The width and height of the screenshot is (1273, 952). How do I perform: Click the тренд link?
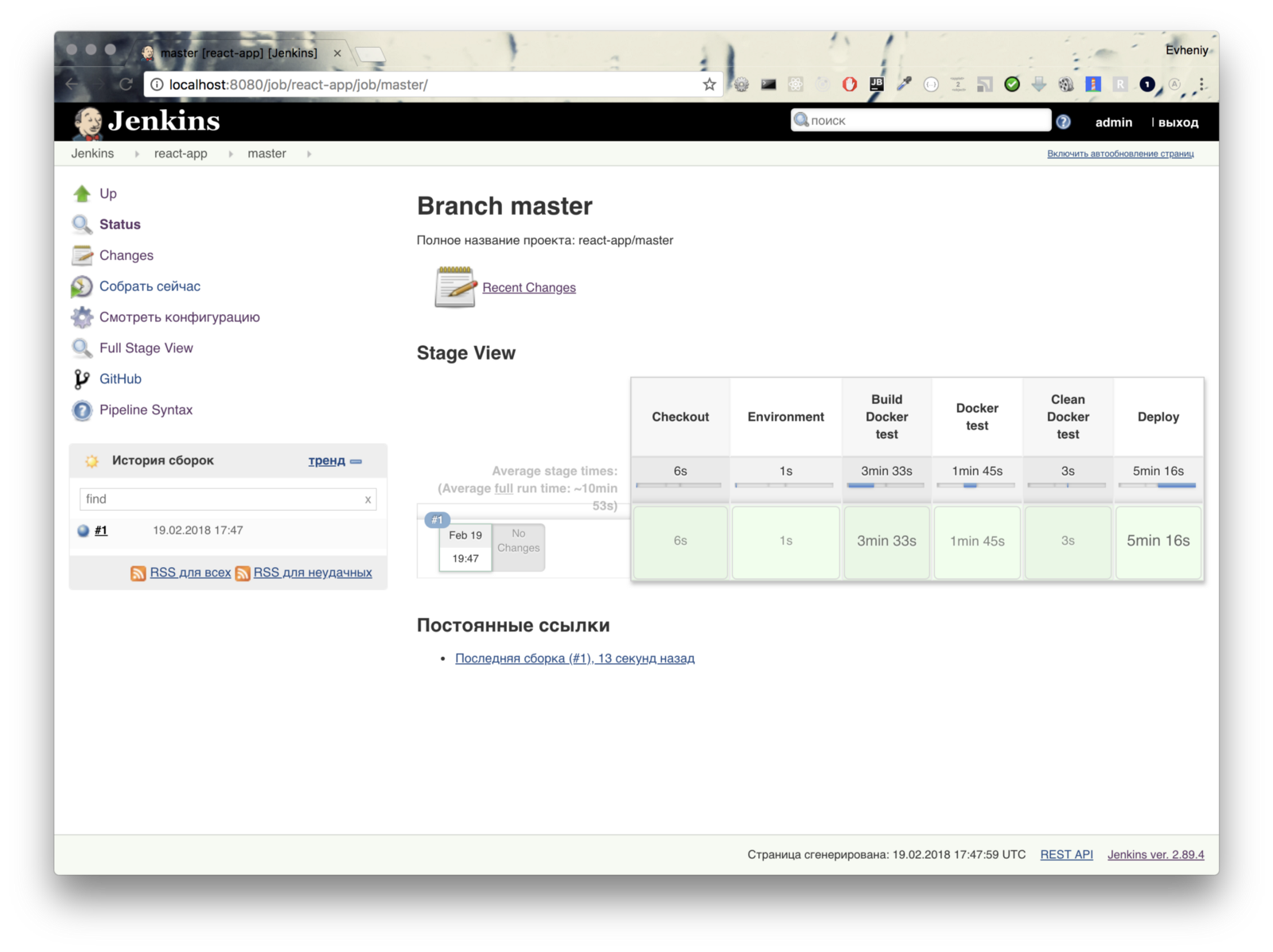click(x=327, y=461)
